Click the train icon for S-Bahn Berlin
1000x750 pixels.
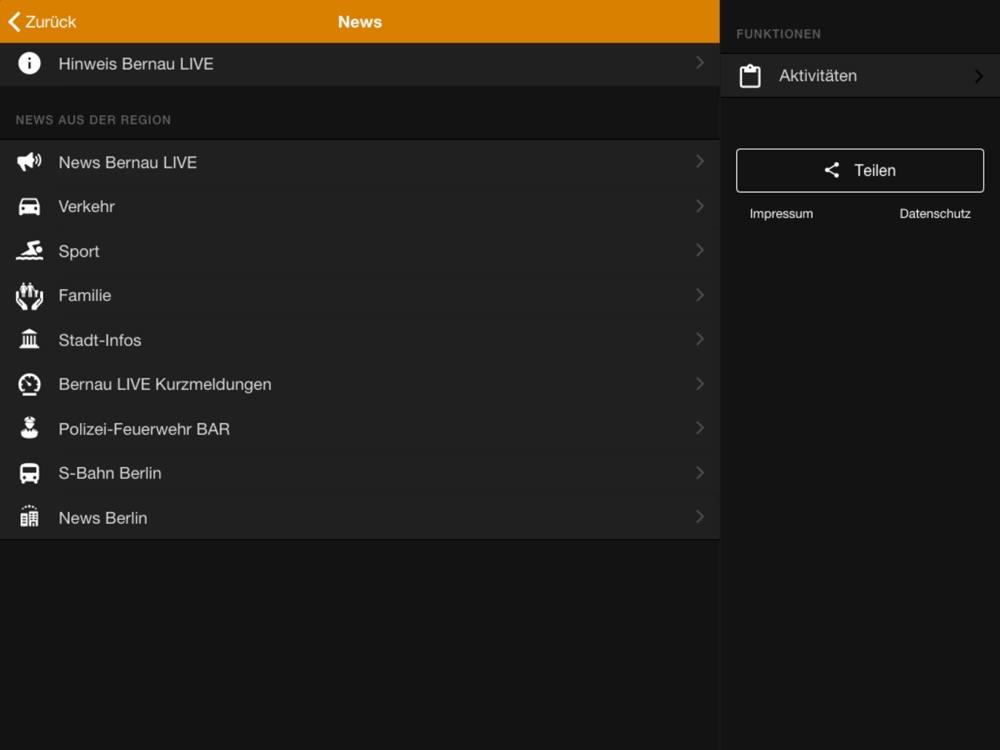pos(29,474)
